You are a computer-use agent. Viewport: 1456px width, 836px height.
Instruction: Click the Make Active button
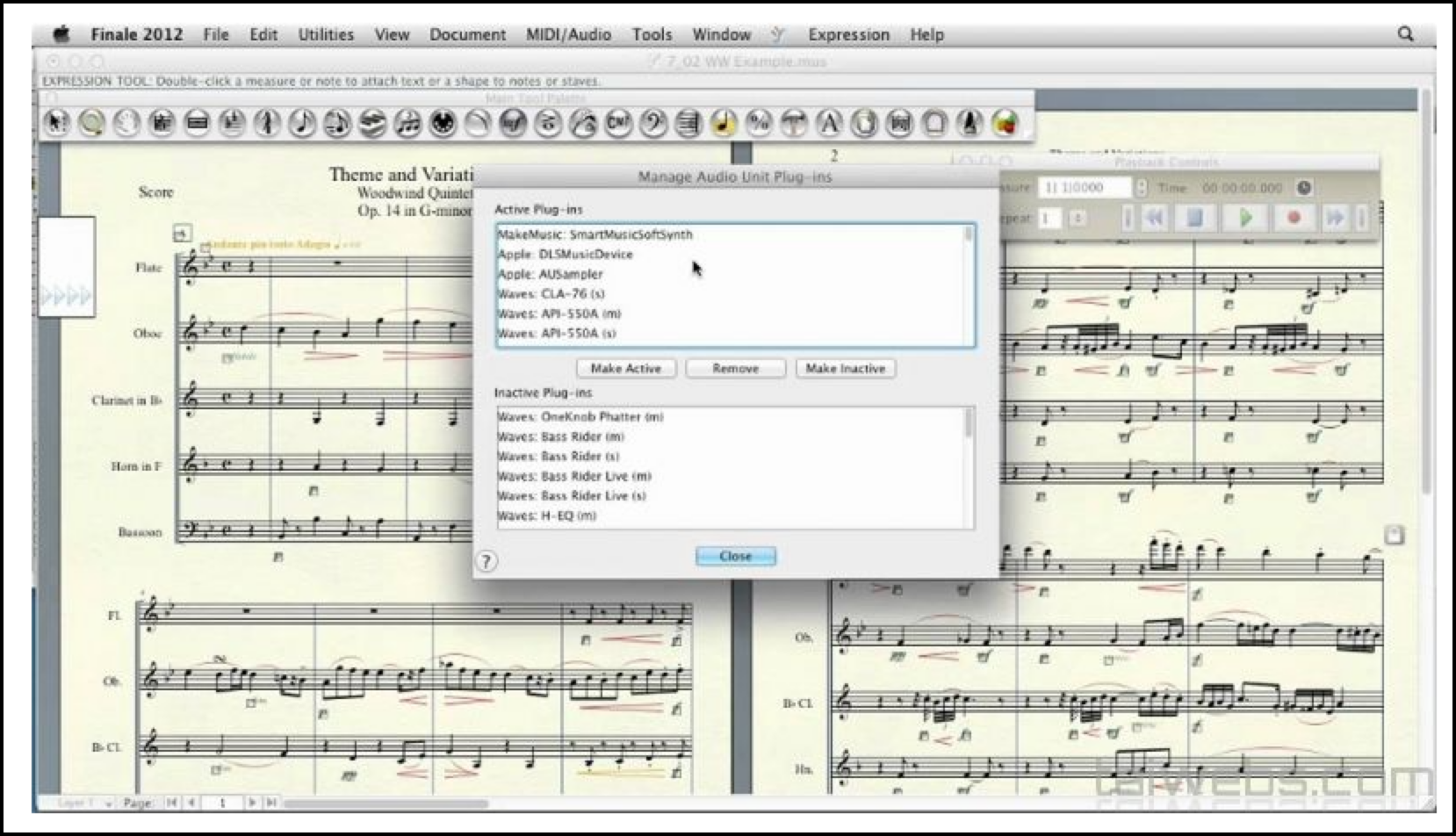pyautogui.click(x=626, y=369)
